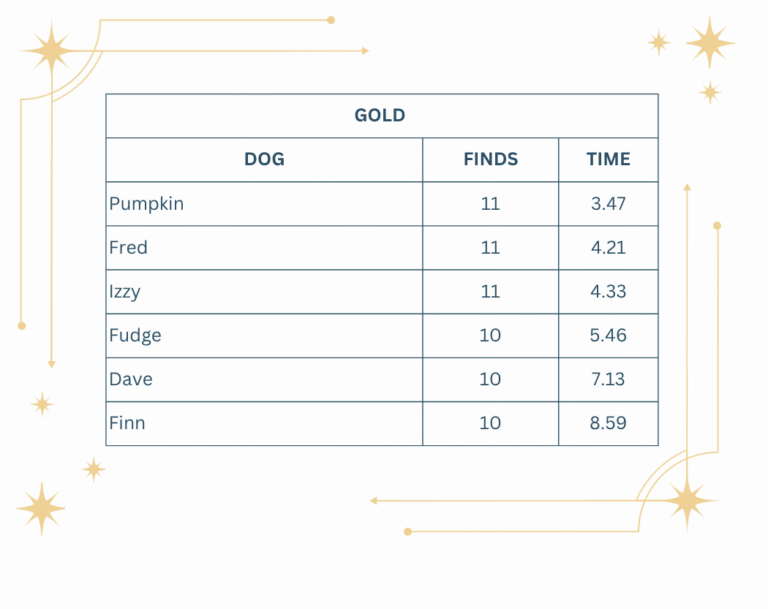Select Pumpkin's time cell 3.47
This screenshot has width=768, height=609.
pos(608,204)
